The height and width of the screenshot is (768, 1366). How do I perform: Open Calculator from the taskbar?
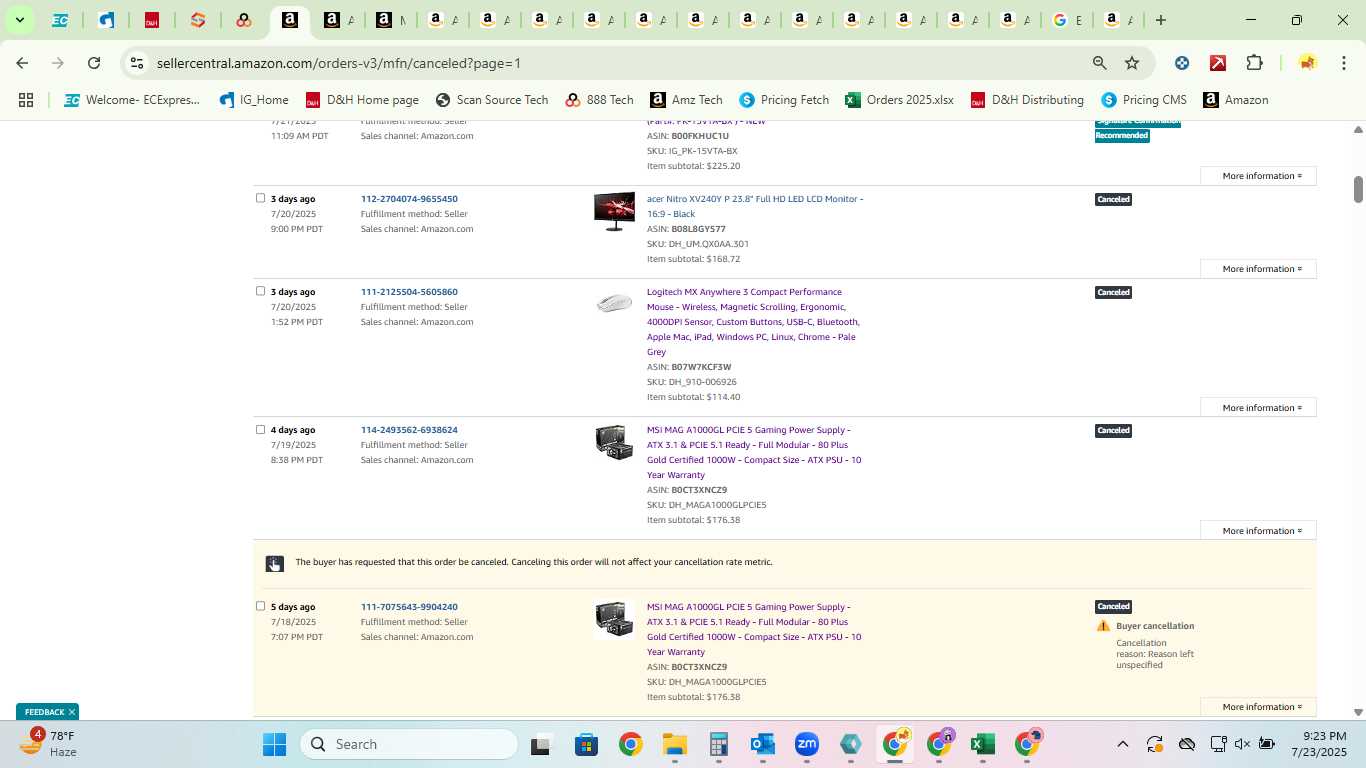pos(718,744)
